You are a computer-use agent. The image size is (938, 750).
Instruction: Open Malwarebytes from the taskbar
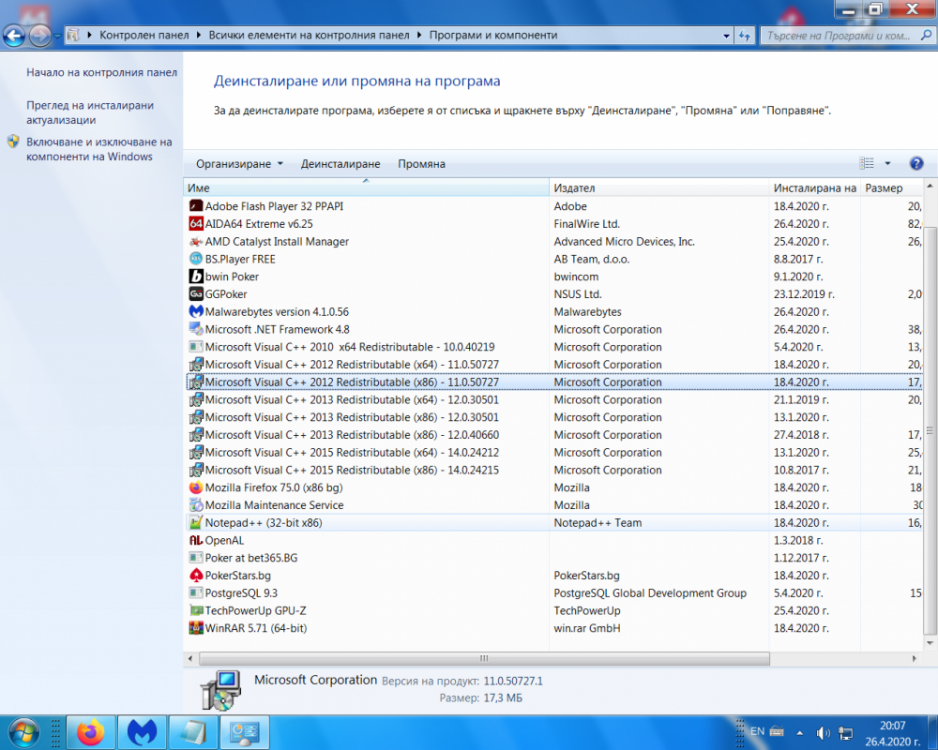[x=142, y=732]
